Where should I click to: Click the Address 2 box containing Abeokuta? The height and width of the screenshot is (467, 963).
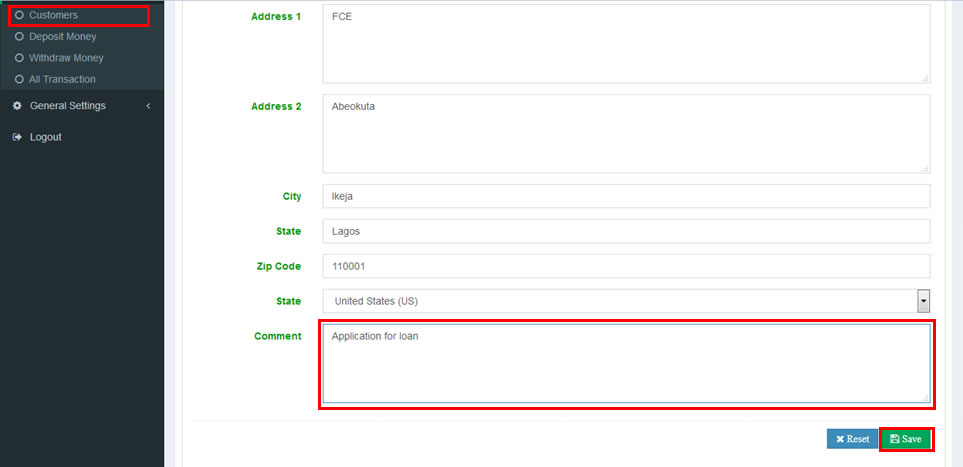(x=626, y=134)
